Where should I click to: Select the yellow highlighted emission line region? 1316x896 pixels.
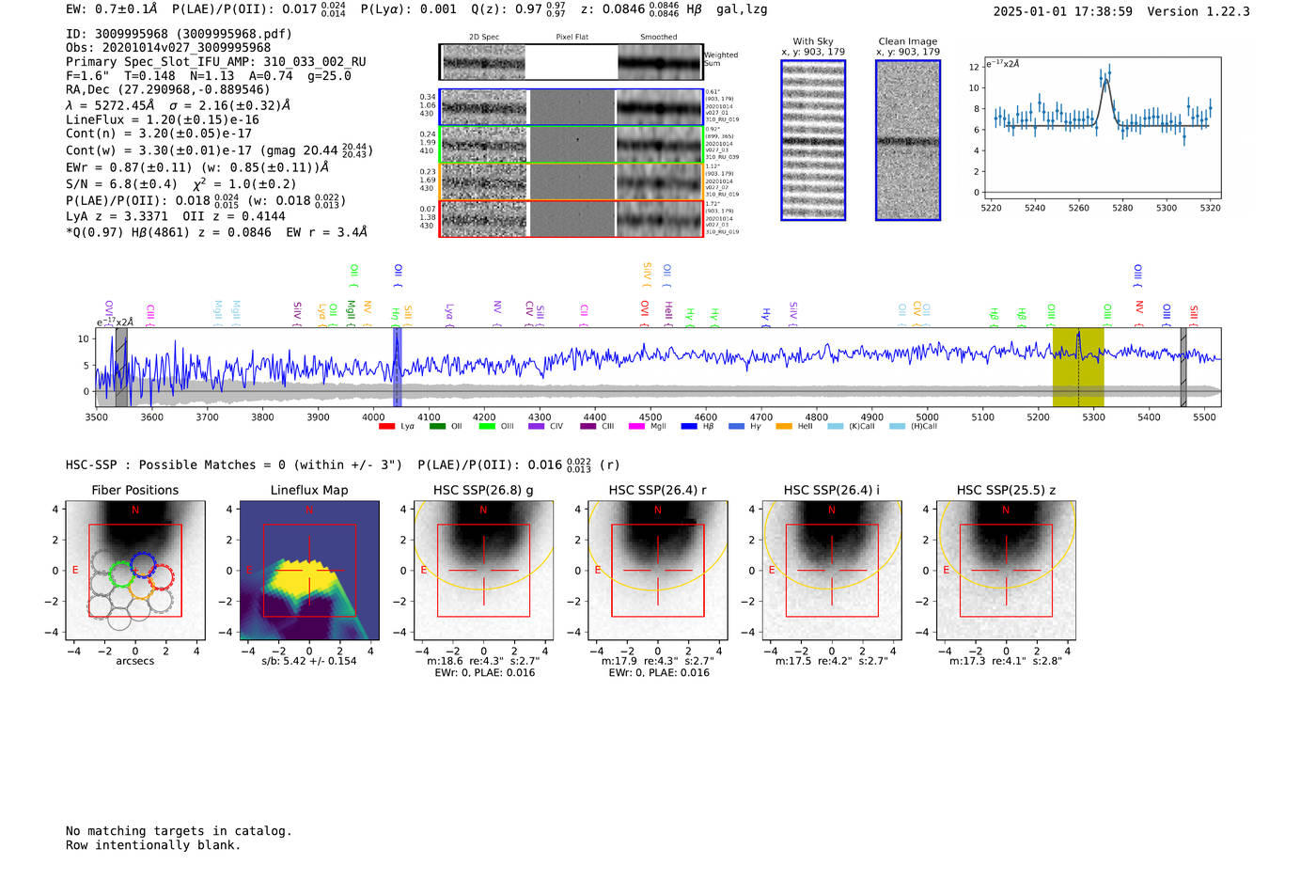(x=1078, y=368)
